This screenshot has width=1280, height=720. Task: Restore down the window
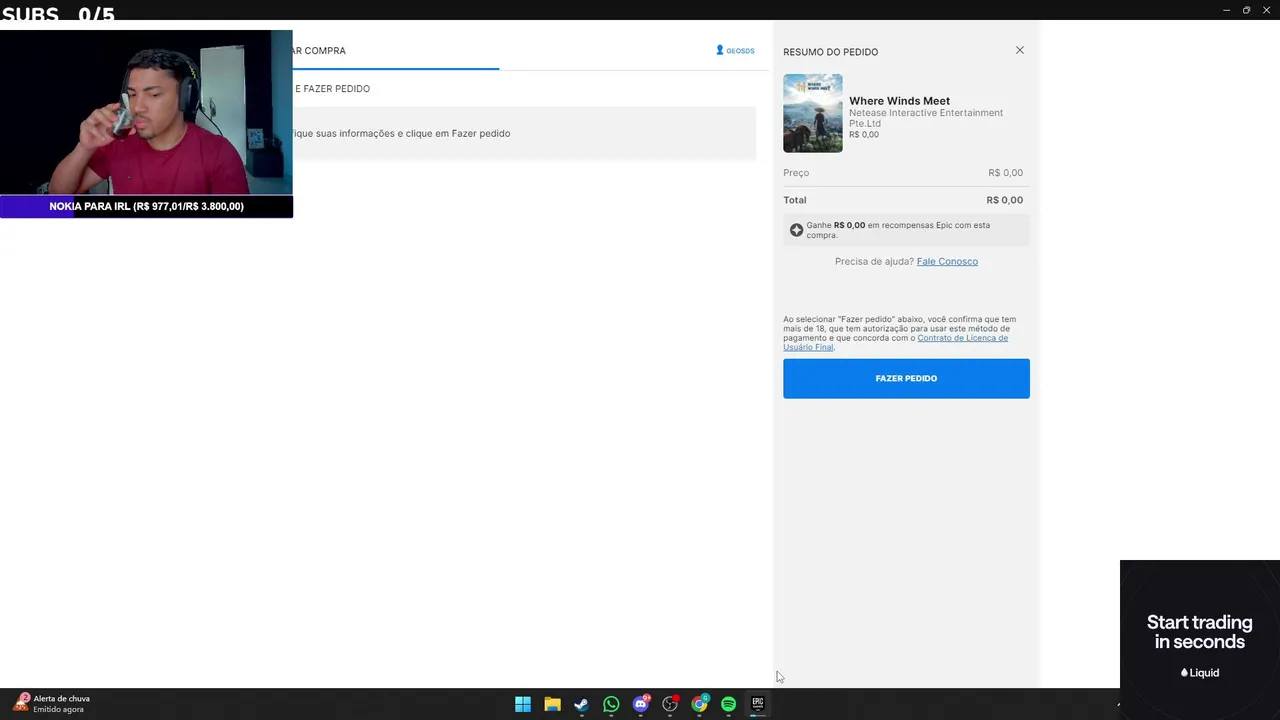[x=1246, y=10]
